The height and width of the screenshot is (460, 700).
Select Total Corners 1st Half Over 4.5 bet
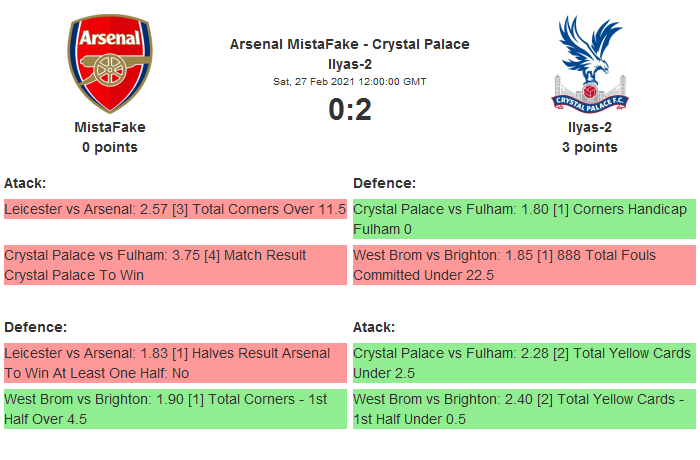[175, 409]
